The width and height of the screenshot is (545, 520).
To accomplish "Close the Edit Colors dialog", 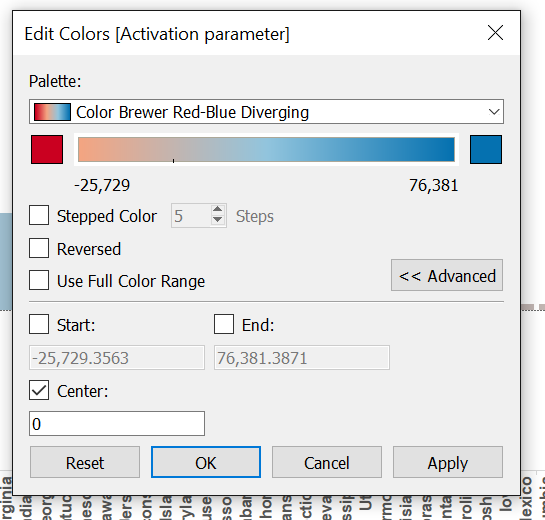I will [x=495, y=33].
